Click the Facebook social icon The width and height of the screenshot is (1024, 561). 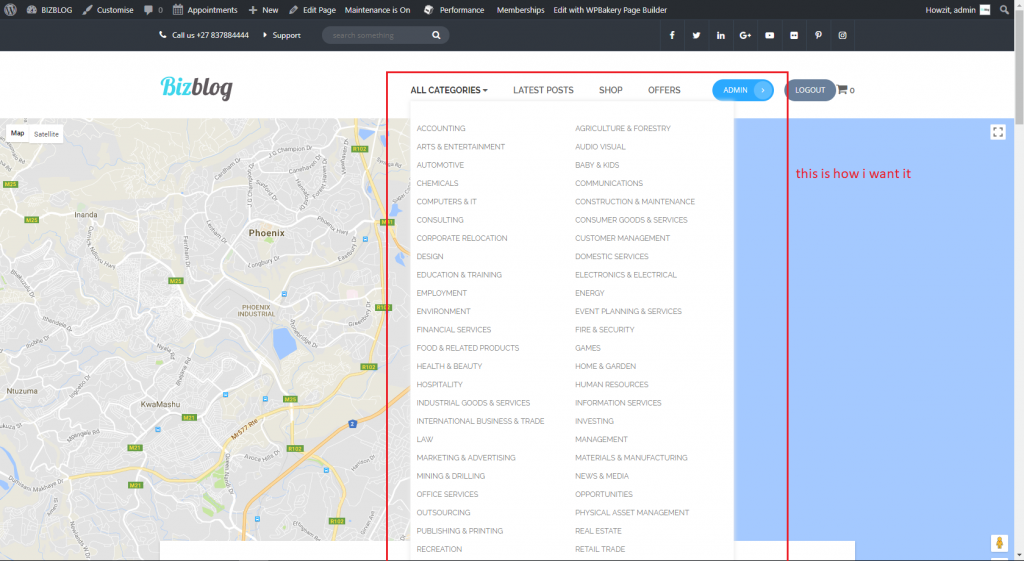point(671,36)
